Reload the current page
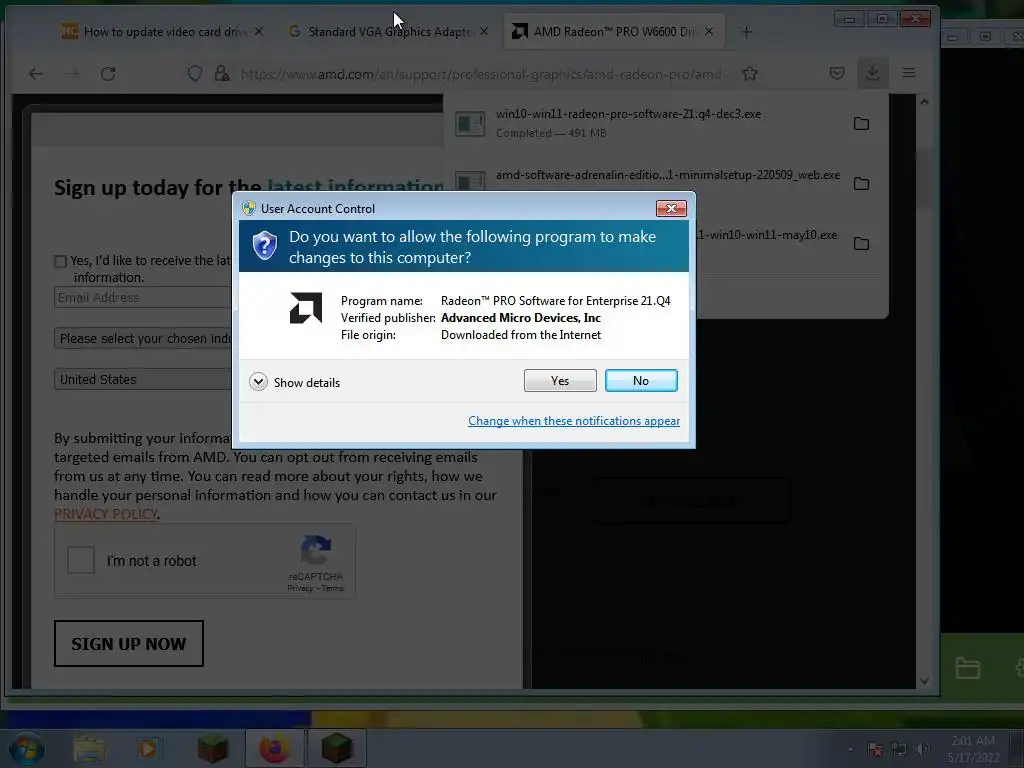Screen dimensions: 1024x768 point(108,74)
